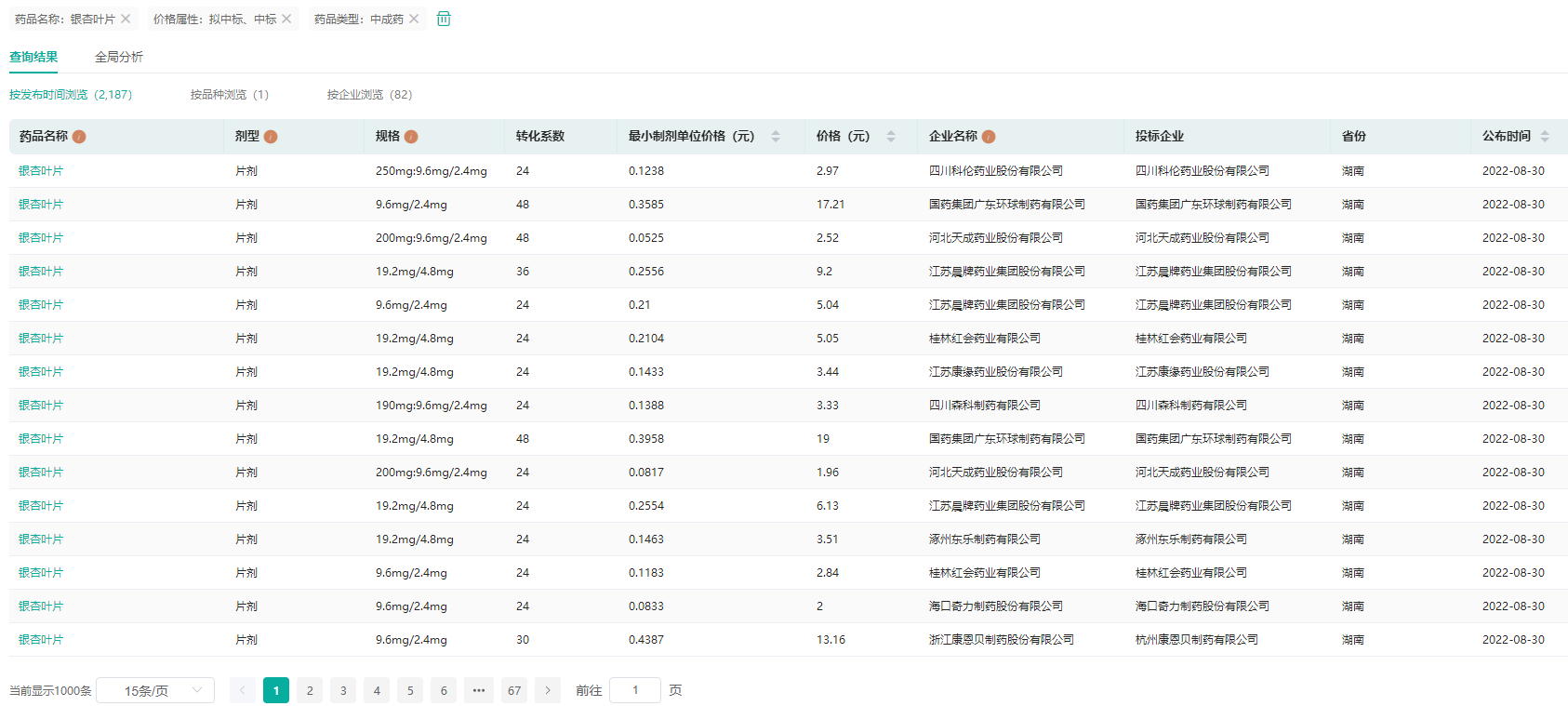Screen dimensions: 1568x706
Task: Sort by 最小制剂单位价格 column
Action: [776, 137]
